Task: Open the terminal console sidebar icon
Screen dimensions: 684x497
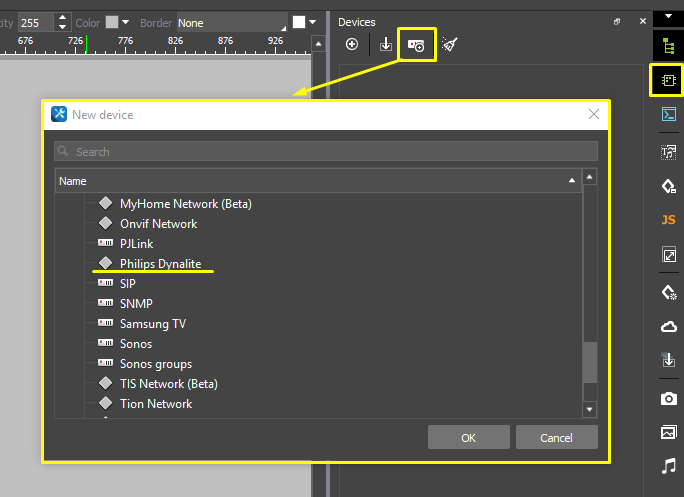Action: click(x=668, y=114)
